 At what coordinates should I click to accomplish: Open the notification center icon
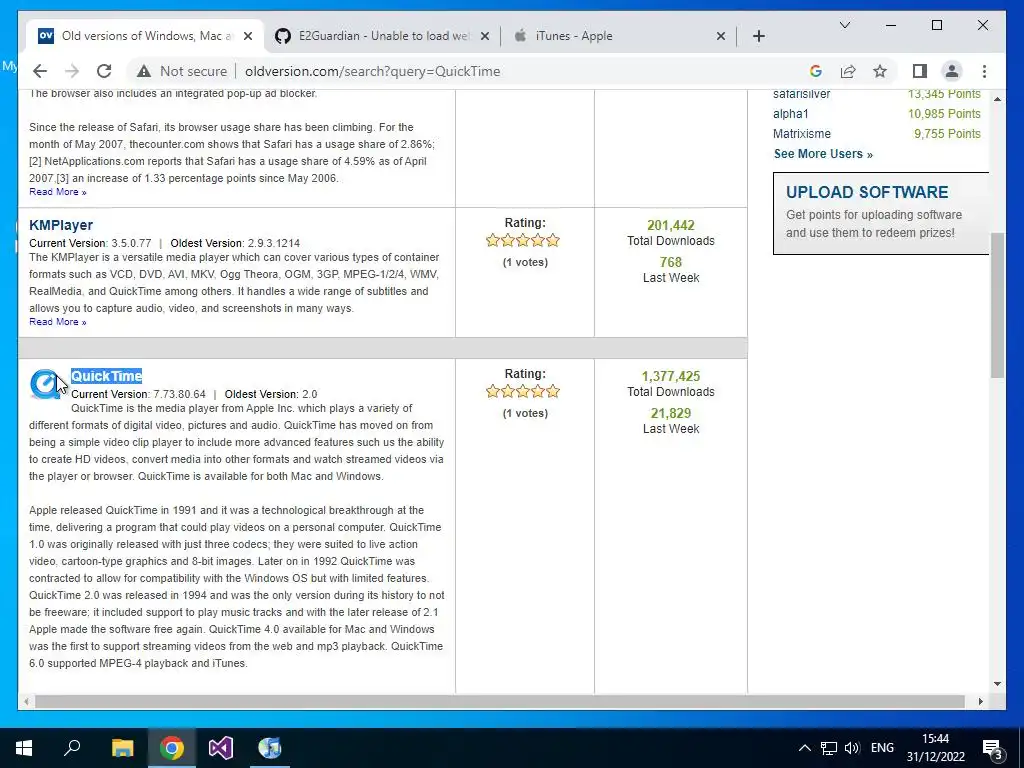pyautogui.click(x=992, y=748)
